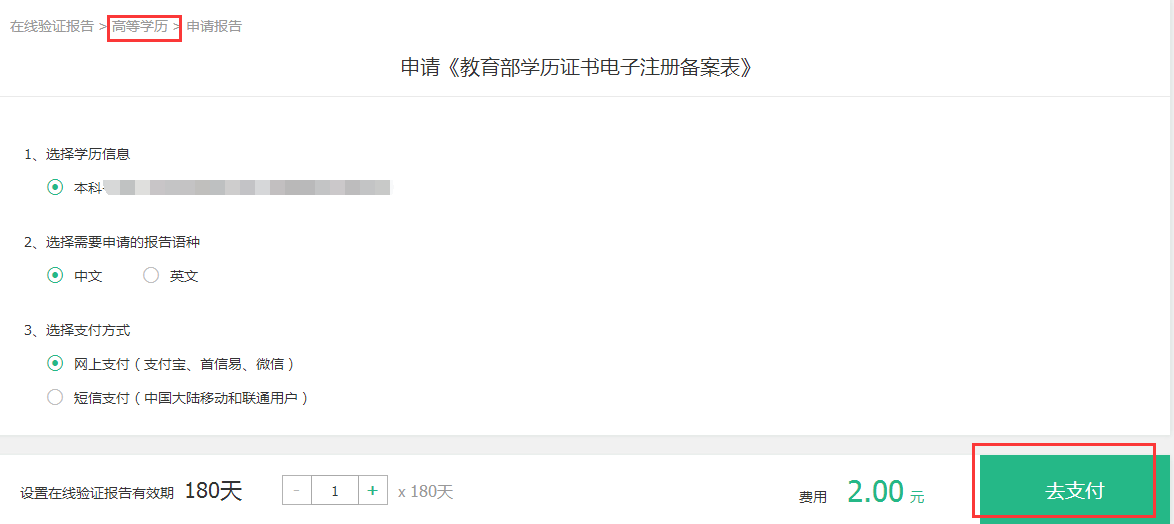Image resolution: width=1174 pixels, height=524 pixels.
Task: Choose 中文 as the report language
Action: 55,275
